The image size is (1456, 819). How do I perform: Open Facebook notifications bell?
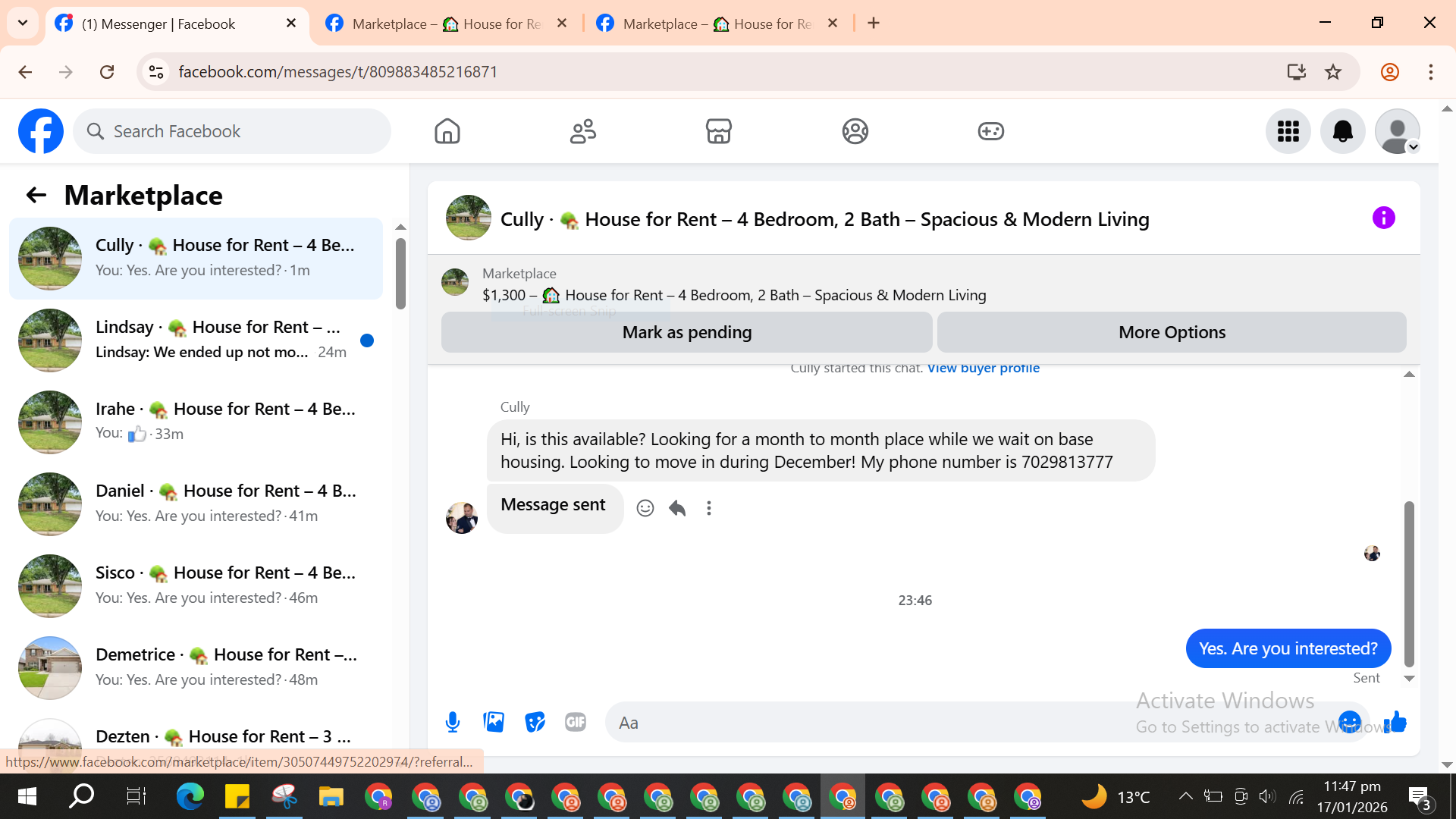[1342, 131]
